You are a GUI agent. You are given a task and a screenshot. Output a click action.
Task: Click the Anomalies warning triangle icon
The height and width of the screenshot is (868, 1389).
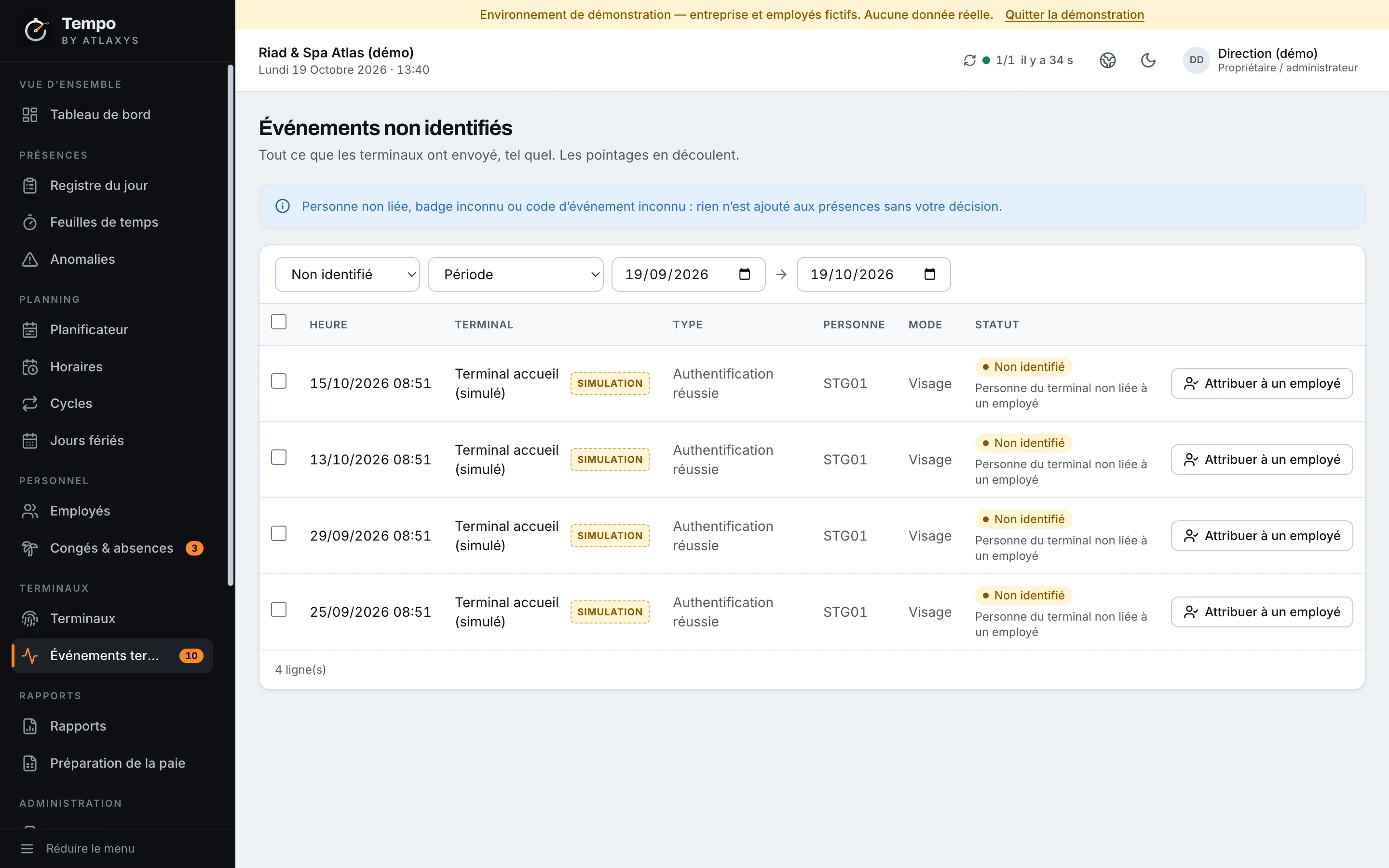30,259
